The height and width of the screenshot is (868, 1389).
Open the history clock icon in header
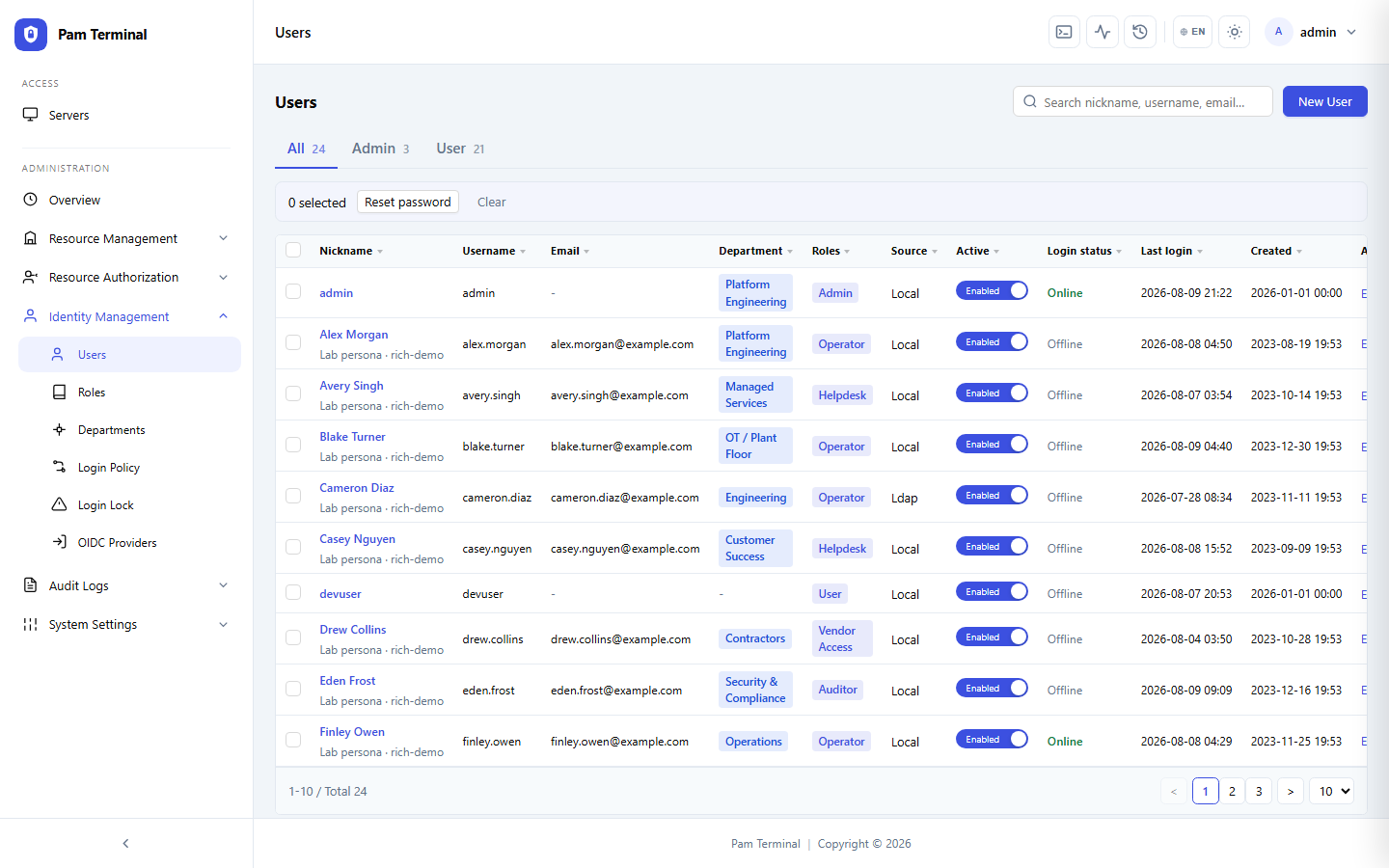coord(1140,32)
